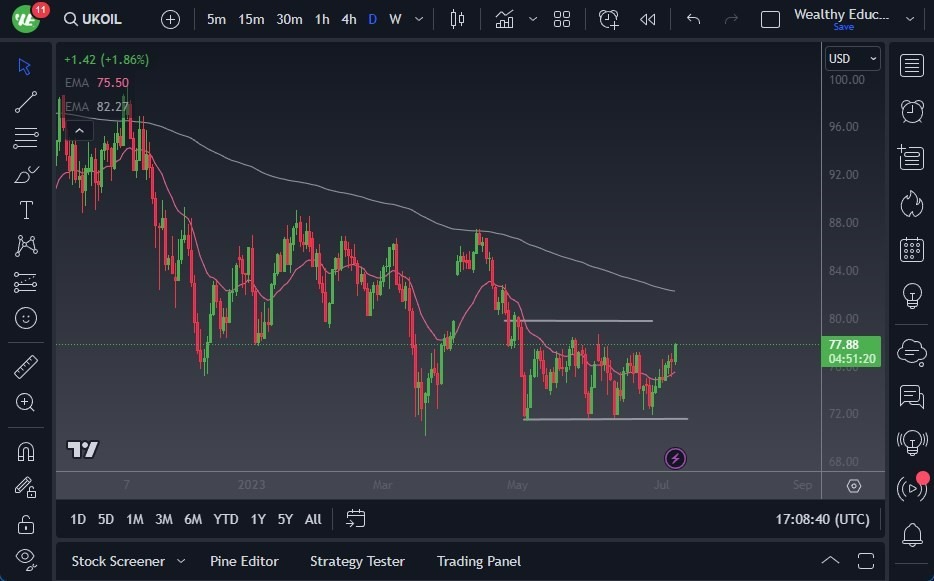Viewport: 934px width, 581px height.
Task: Expand the time interval dropdown chevron
Action: pyautogui.click(x=418, y=19)
